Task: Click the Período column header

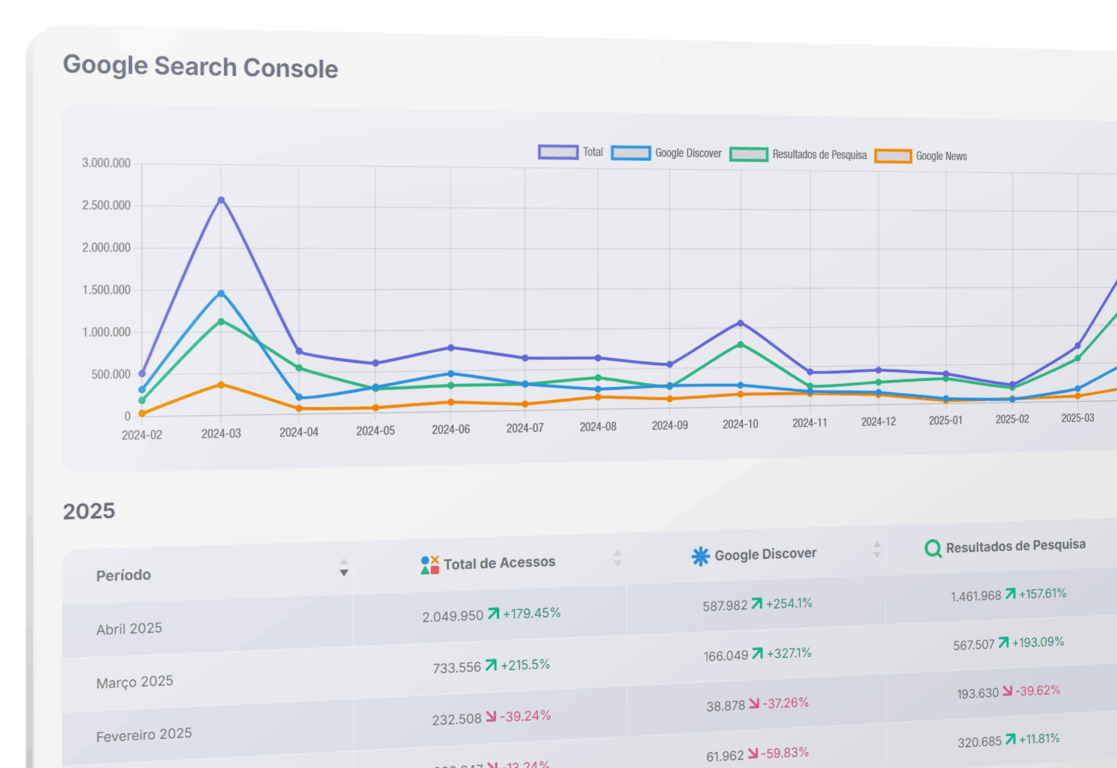Action: click(x=123, y=575)
